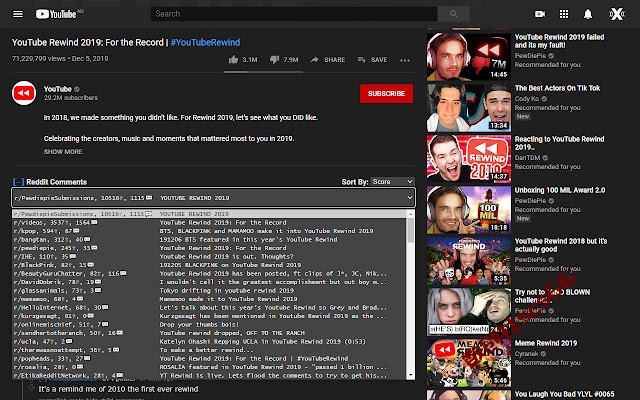640x400 pixels.
Task: Open the Cyranek channel link
Action: [527, 354]
